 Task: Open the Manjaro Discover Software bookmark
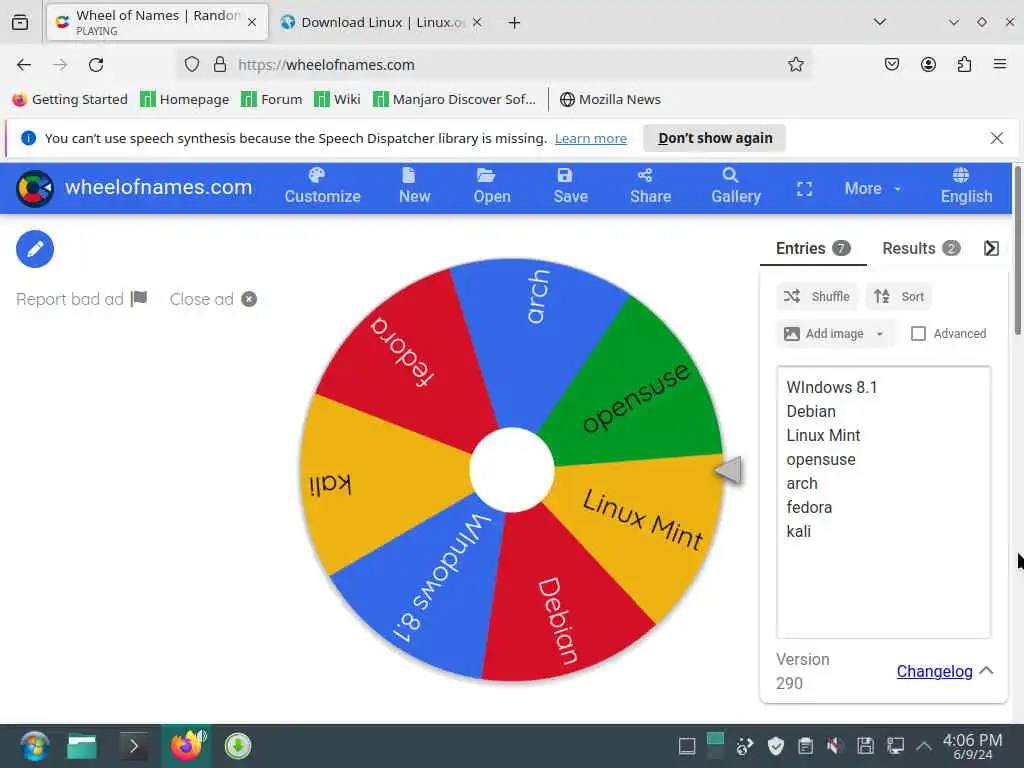(455, 99)
